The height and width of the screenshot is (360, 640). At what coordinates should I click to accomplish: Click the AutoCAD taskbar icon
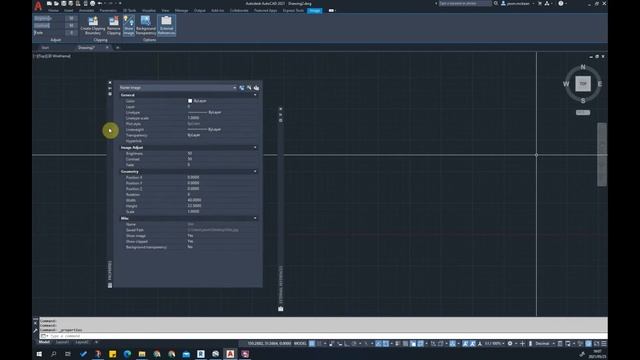(x=230, y=354)
